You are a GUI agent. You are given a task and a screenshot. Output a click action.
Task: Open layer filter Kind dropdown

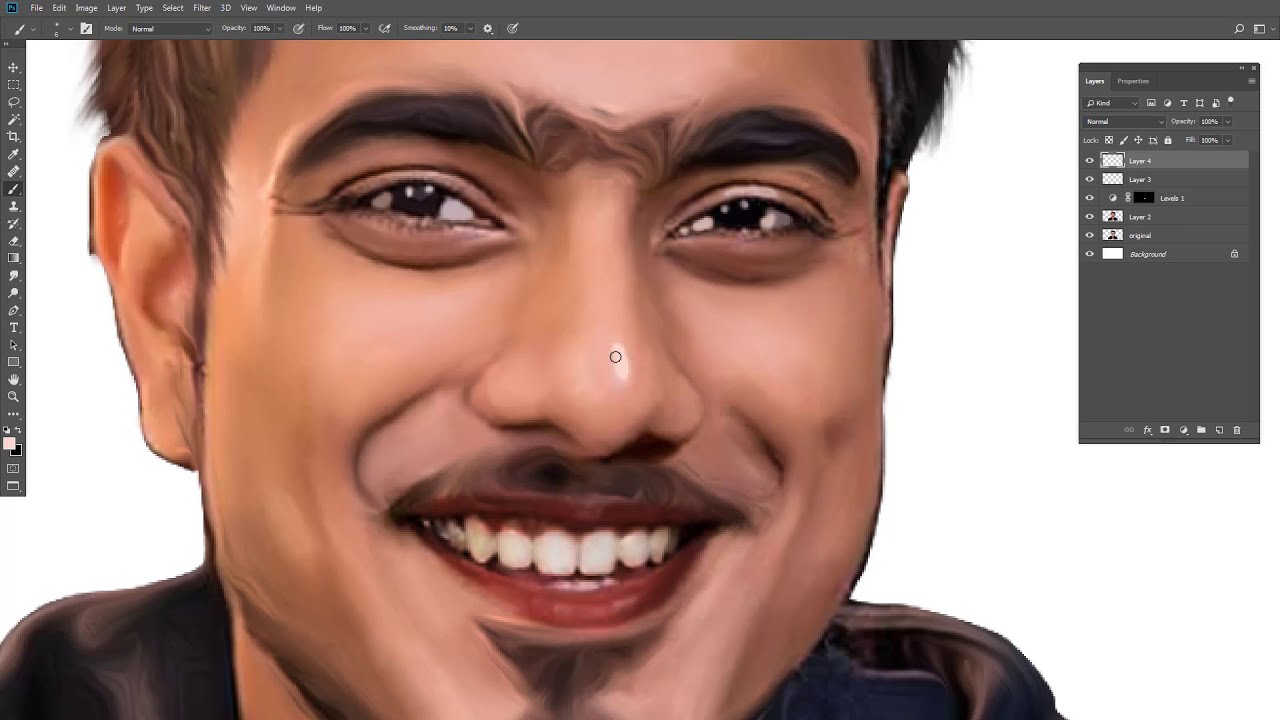(1112, 103)
